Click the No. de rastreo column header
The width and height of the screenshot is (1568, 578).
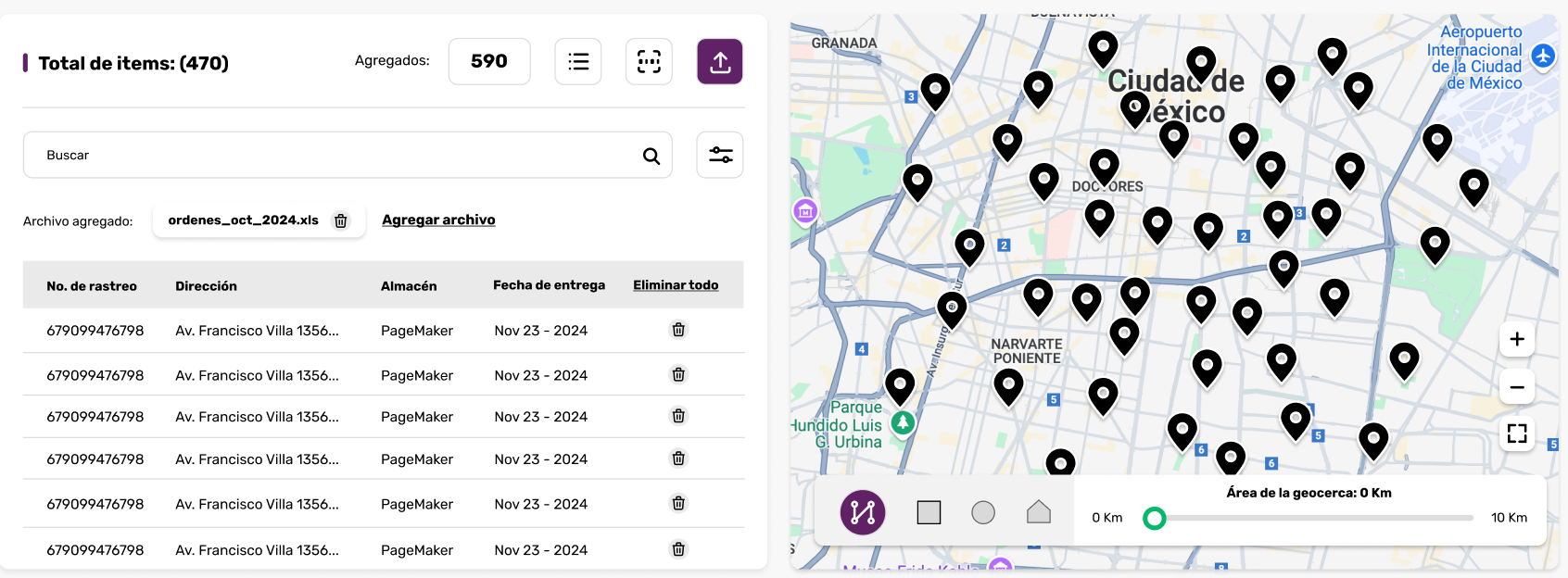[92, 286]
